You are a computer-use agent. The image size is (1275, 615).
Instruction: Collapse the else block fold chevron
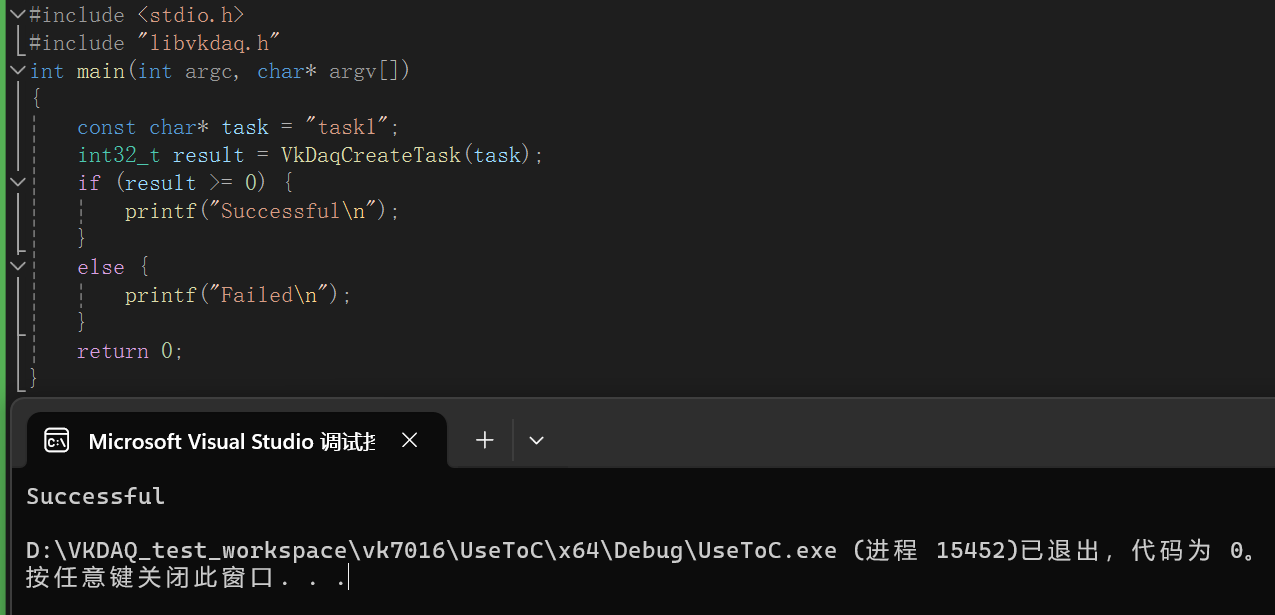pos(17,267)
